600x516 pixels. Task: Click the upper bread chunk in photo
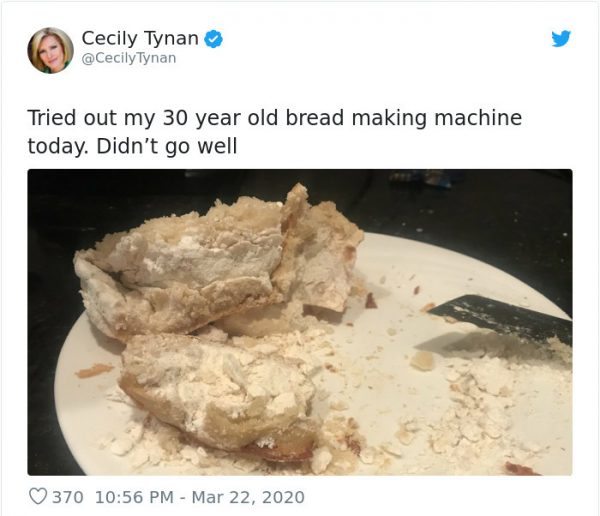pyautogui.click(x=218, y=264)
